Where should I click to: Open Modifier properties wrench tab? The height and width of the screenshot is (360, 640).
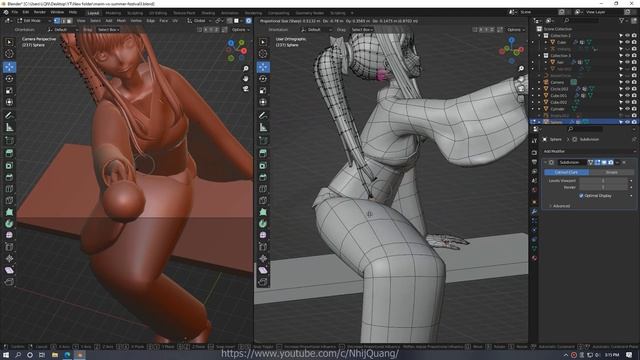pyautogui.click(x=534, y=211)
